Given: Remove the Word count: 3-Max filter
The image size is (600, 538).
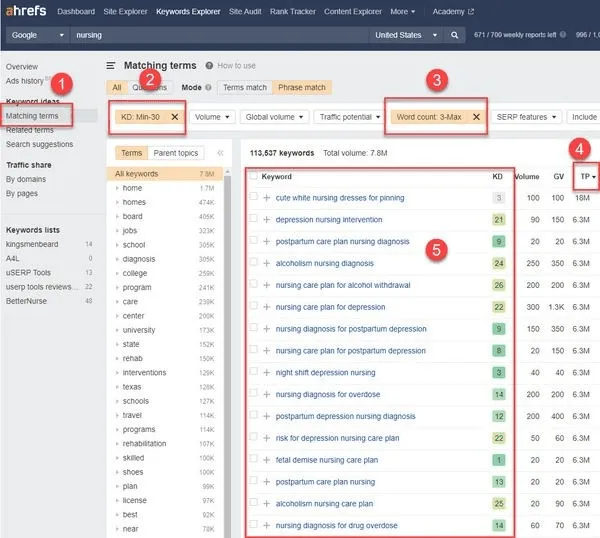Looking at the screenshot, I should [x=476, y=117].
